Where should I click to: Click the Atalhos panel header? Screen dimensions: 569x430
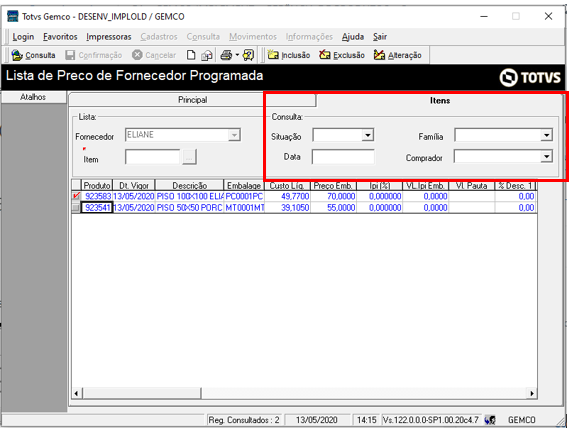[33, 97]
